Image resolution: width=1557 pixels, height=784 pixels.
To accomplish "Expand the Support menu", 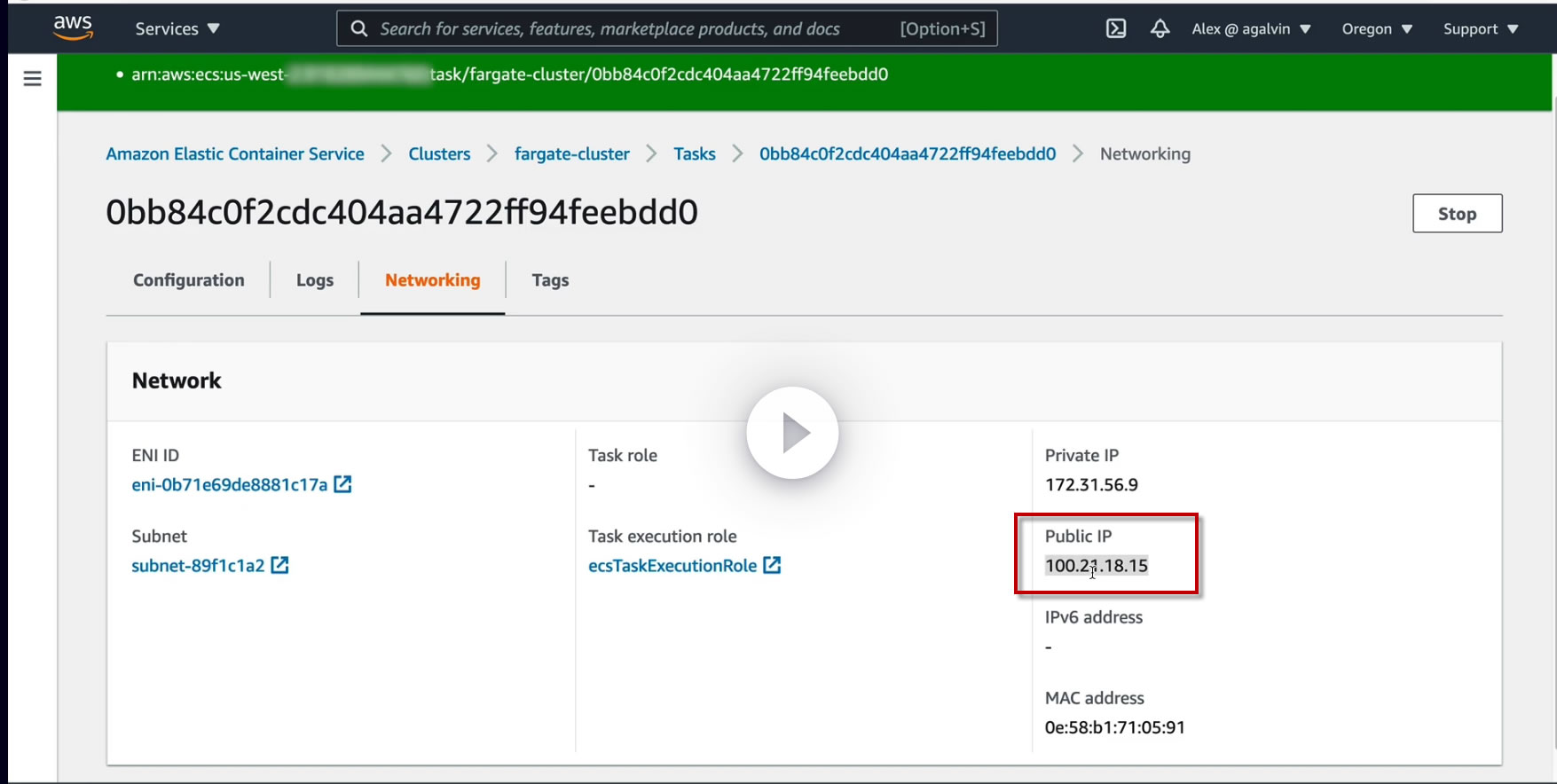I will (1481, 28).
